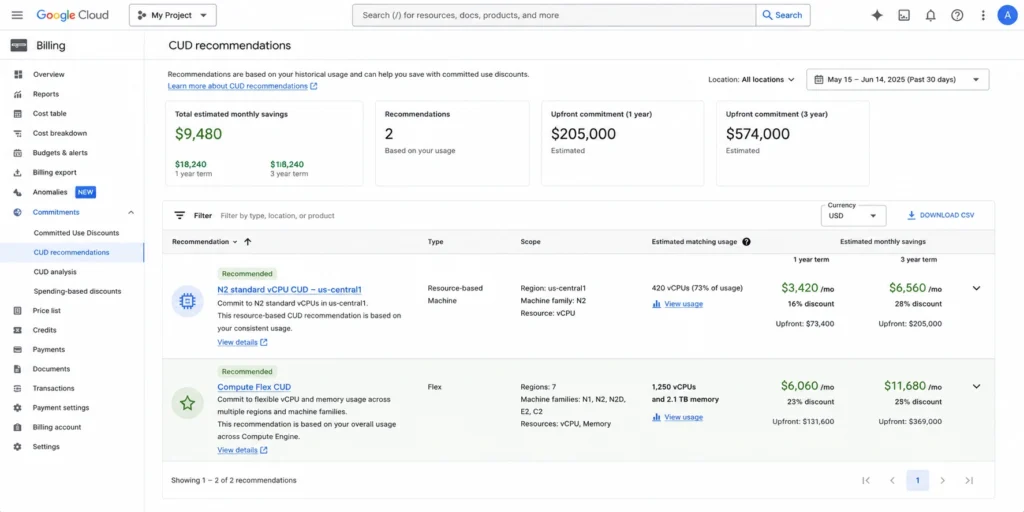
Task: Open the Gemini sparkle assistant icon
Action: point(877,15)
